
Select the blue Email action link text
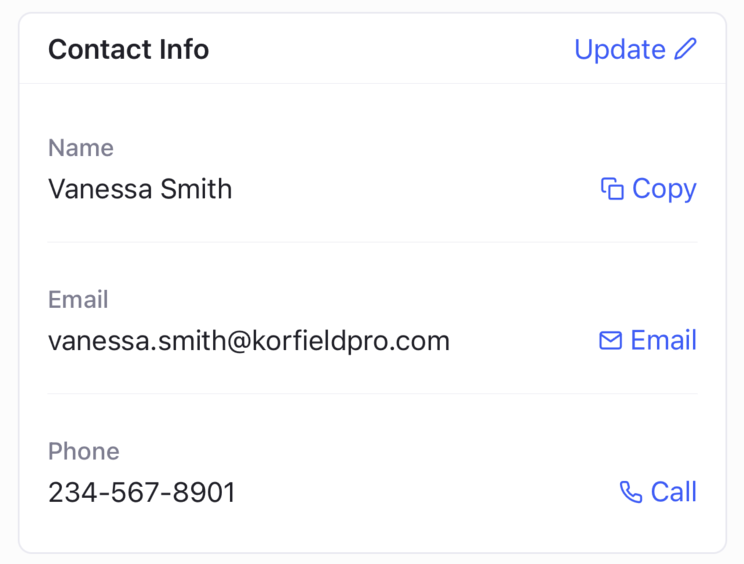[663, 341]
